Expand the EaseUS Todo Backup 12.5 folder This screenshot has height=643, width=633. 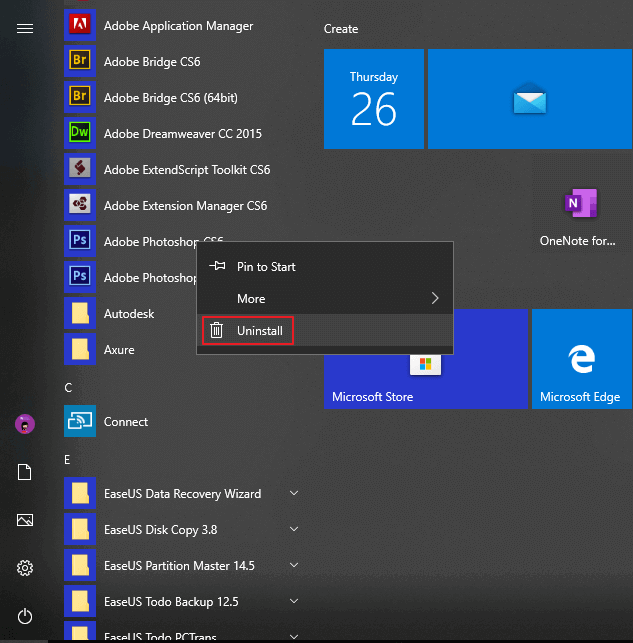click(x=294, y=602)
